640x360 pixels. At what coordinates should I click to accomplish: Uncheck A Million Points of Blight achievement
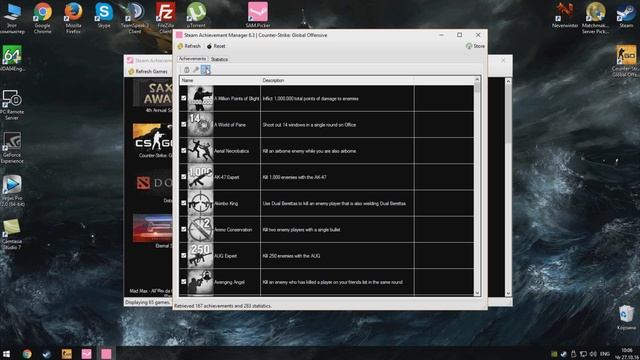click(184, 98)
